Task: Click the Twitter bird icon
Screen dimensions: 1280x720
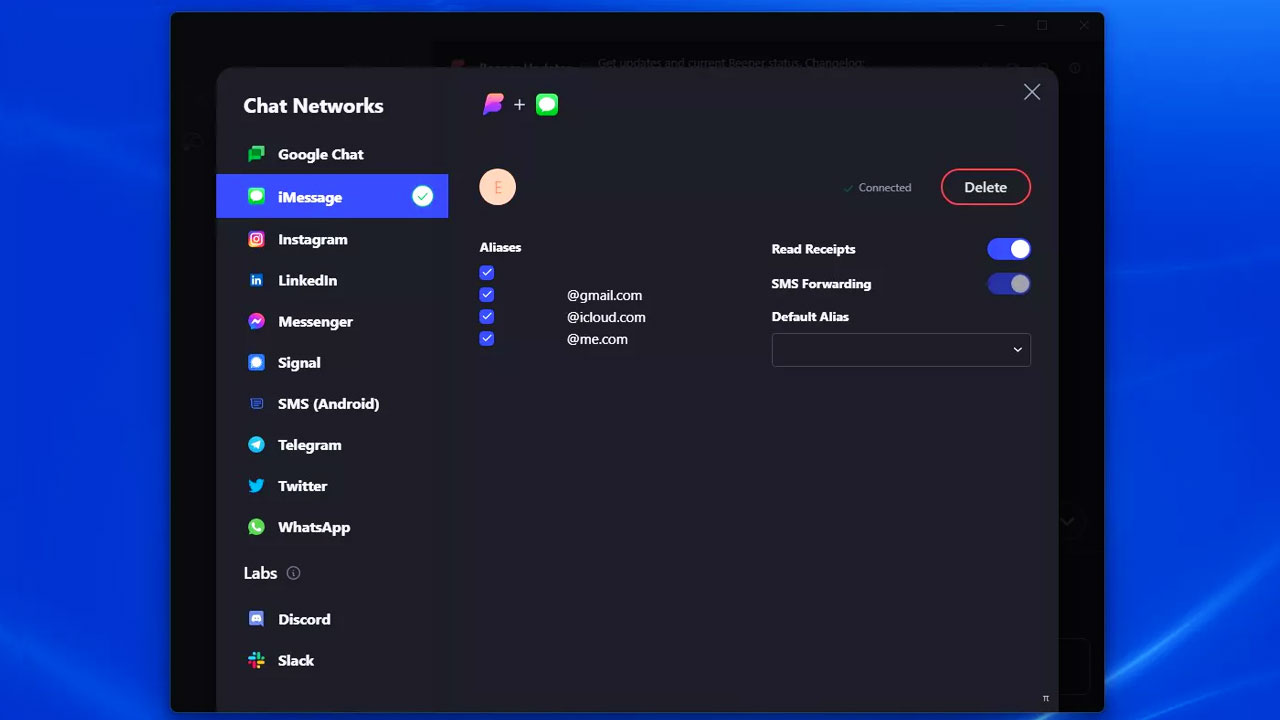Action: tap(257, 486)
